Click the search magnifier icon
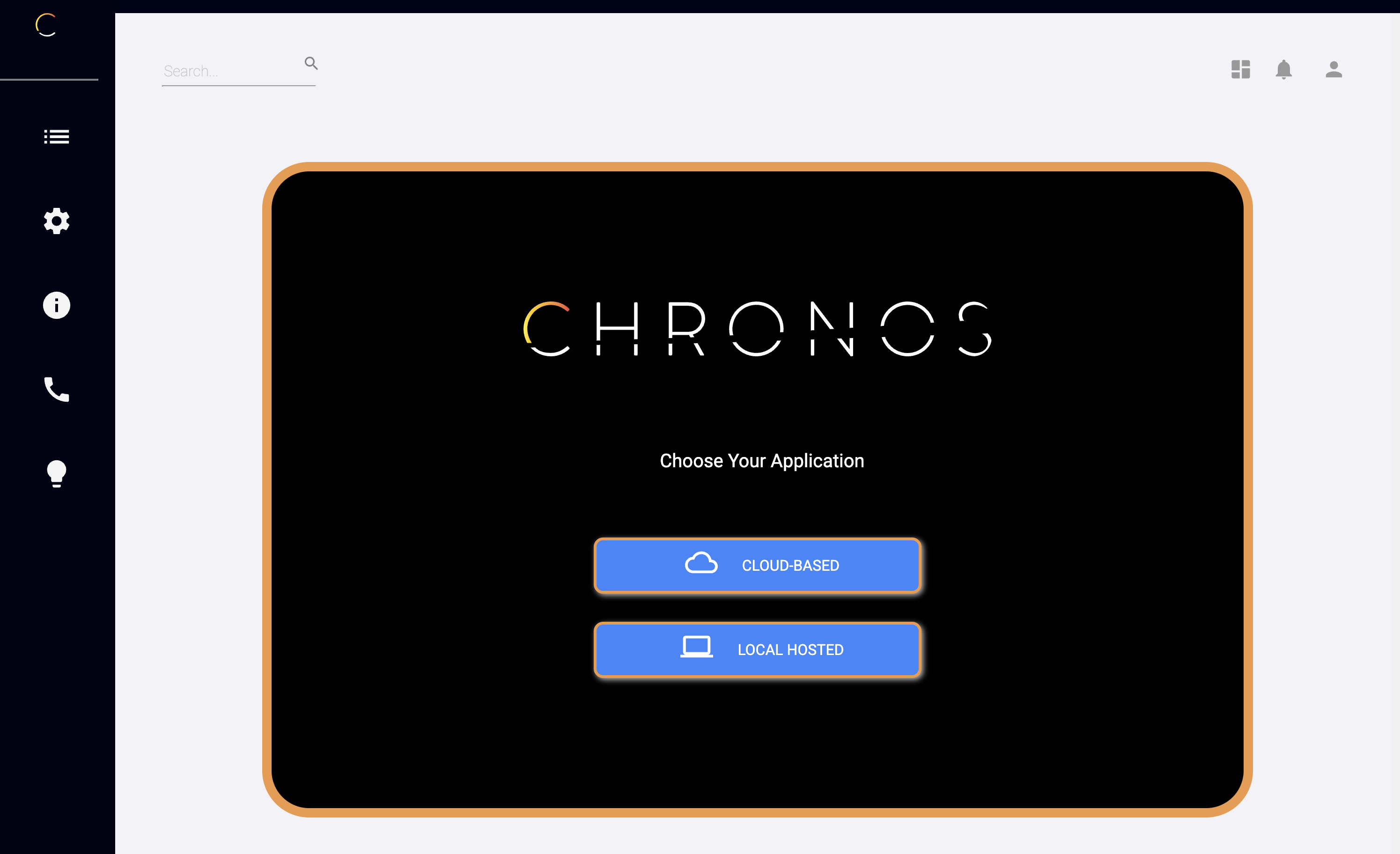The height and width of the screenshot is (854, 1400). coord(311,62)
